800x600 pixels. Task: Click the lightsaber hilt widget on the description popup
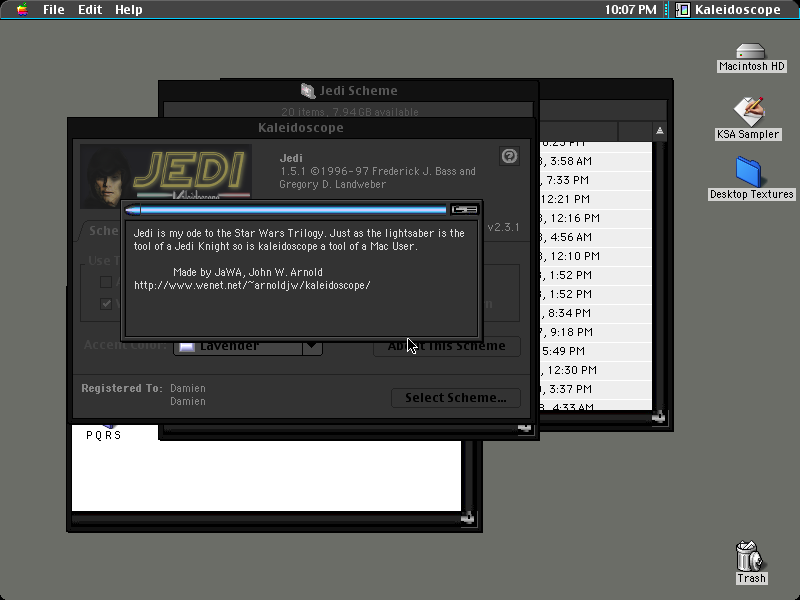click(464, 210)
